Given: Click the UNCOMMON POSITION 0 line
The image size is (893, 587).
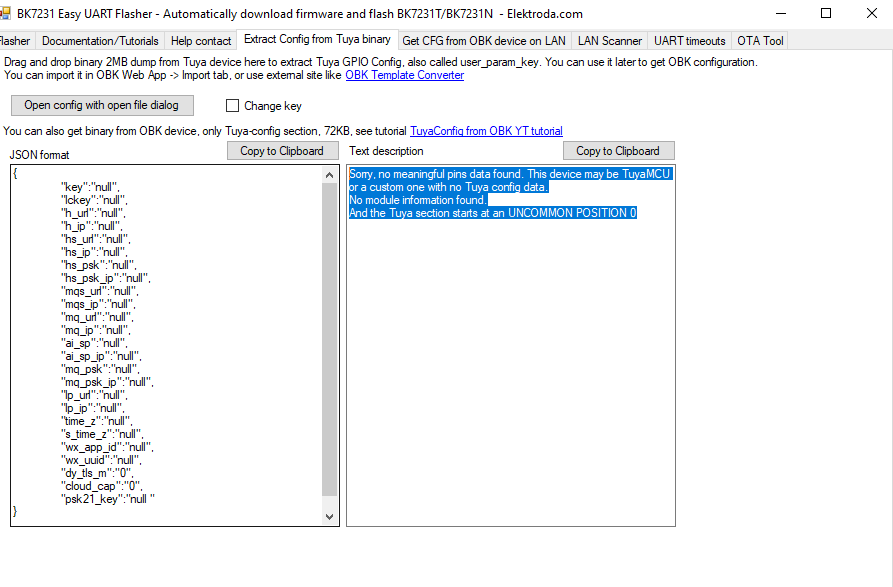Looking at the screenshot, I should click(493, 213).
